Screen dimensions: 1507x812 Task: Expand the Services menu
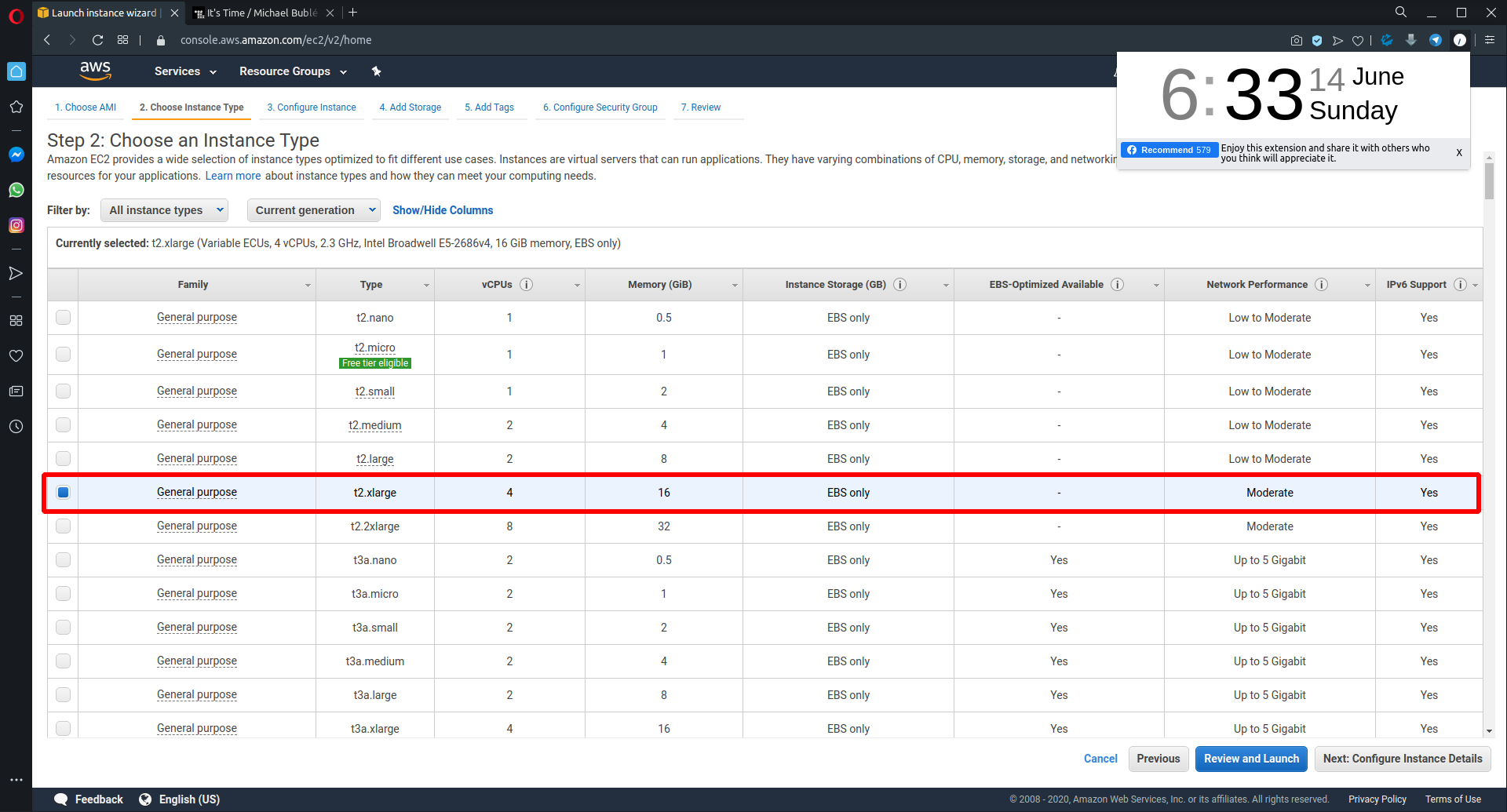click(185, 71)
